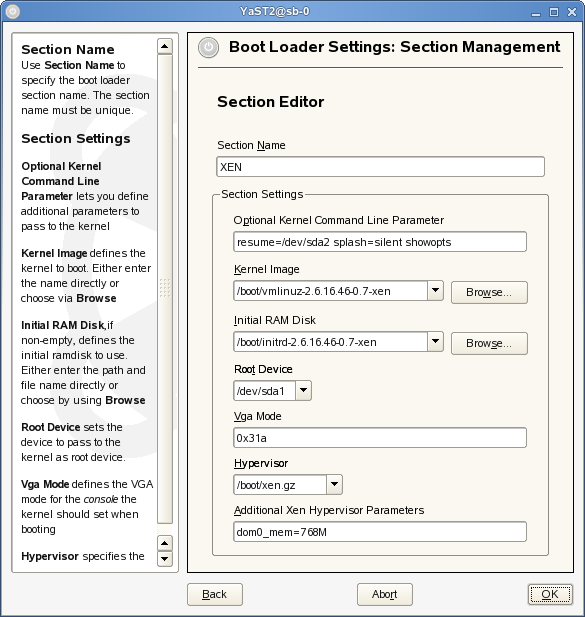Image resolution: width=585 pixels, height=617 pixels.
Task: Edit Additional Xen Hypervisor Parameters field
Action: 380,532
